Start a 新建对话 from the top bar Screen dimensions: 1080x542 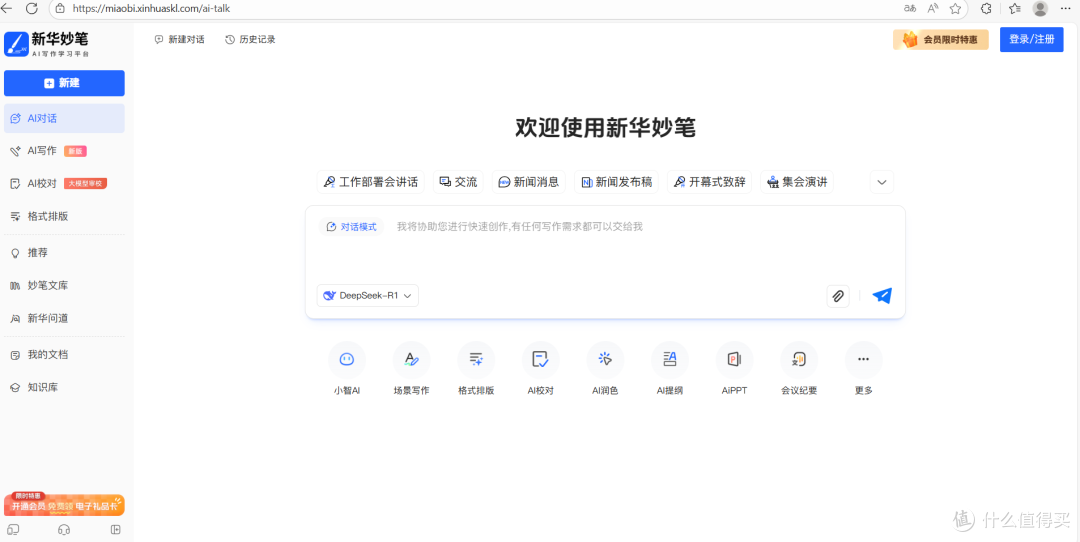pyautogui.click(x=179, y=39)
